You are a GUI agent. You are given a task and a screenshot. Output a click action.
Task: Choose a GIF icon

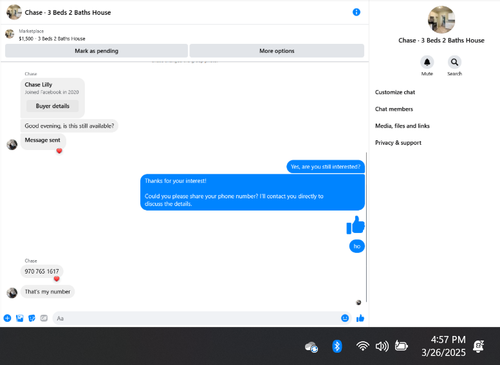pos(44,318)
